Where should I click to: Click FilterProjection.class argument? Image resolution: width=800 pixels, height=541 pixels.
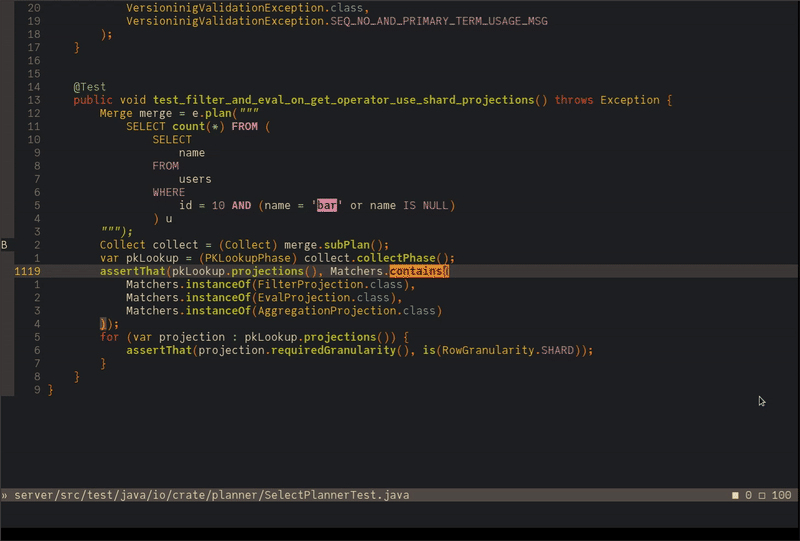330,284
